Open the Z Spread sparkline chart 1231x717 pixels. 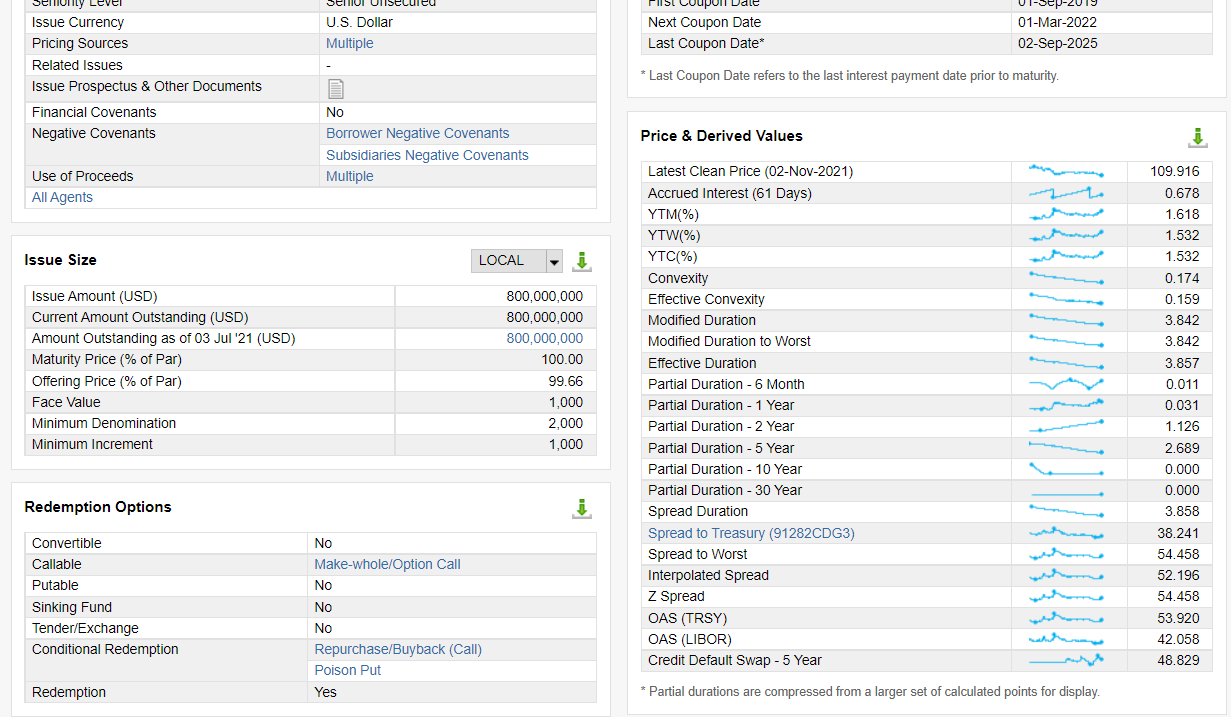pyautogui.click(x=1067, y=596)
